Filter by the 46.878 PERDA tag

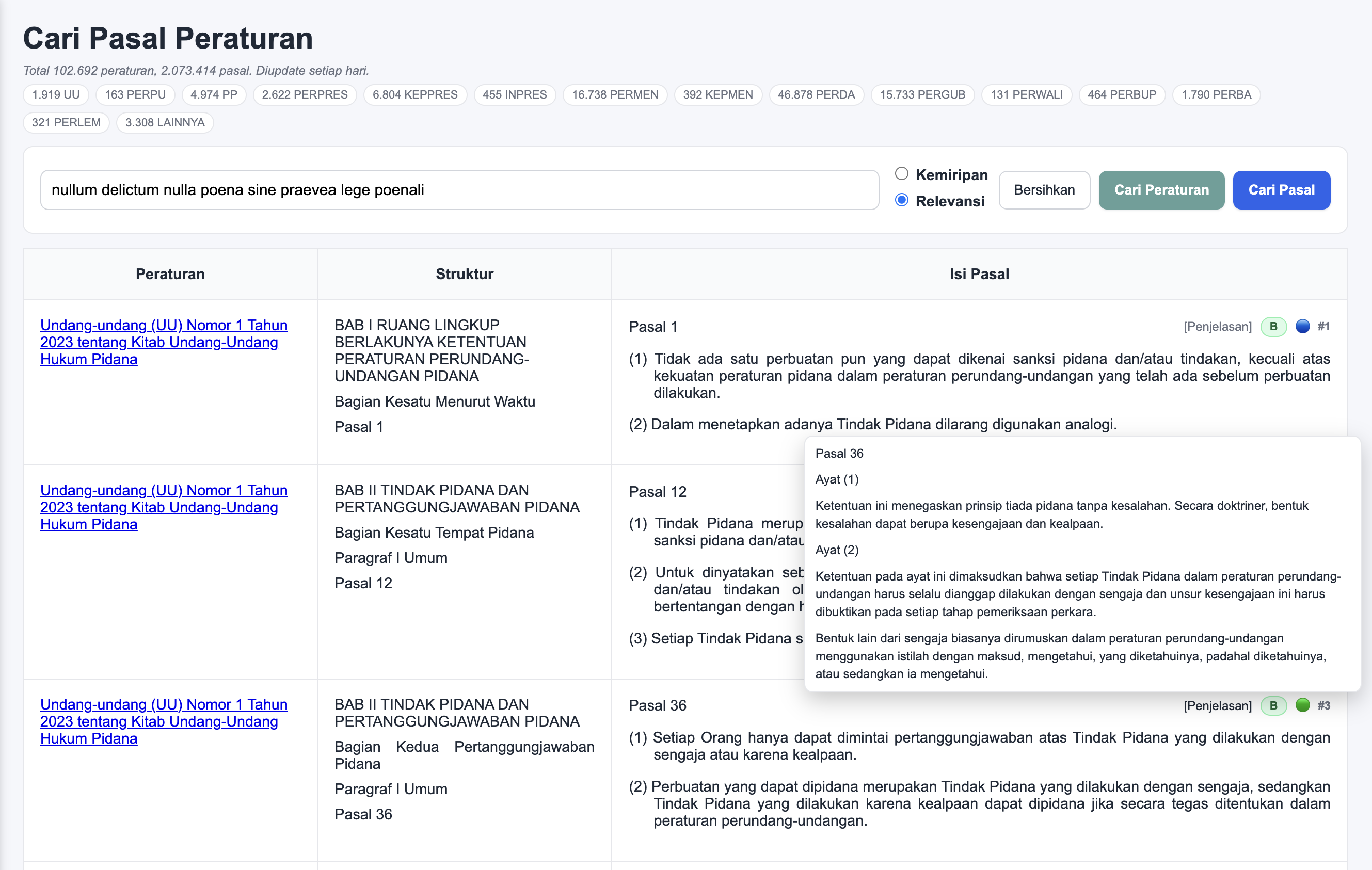click(817, 94)
